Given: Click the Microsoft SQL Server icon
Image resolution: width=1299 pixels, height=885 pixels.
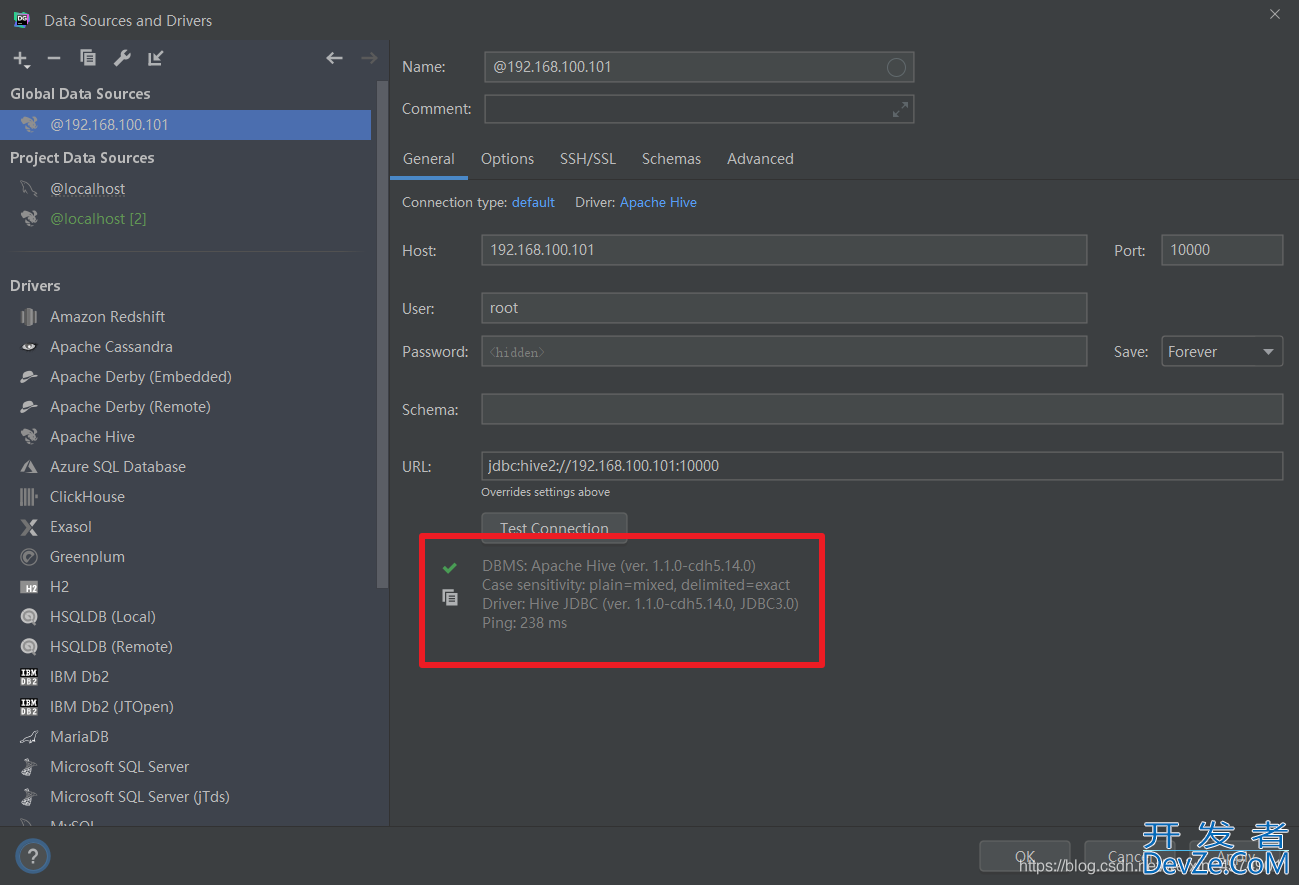Looking at the screenshot, I should [29, 767].
